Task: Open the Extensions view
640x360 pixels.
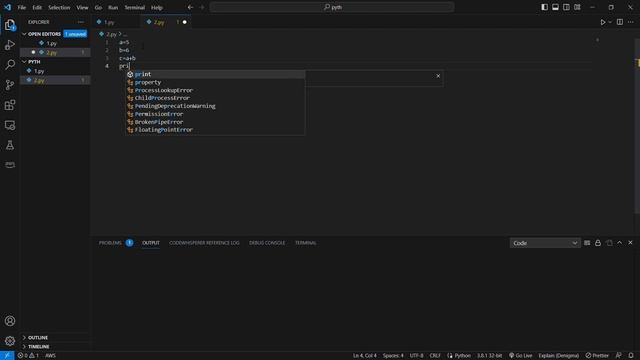Action: [10, 105]
